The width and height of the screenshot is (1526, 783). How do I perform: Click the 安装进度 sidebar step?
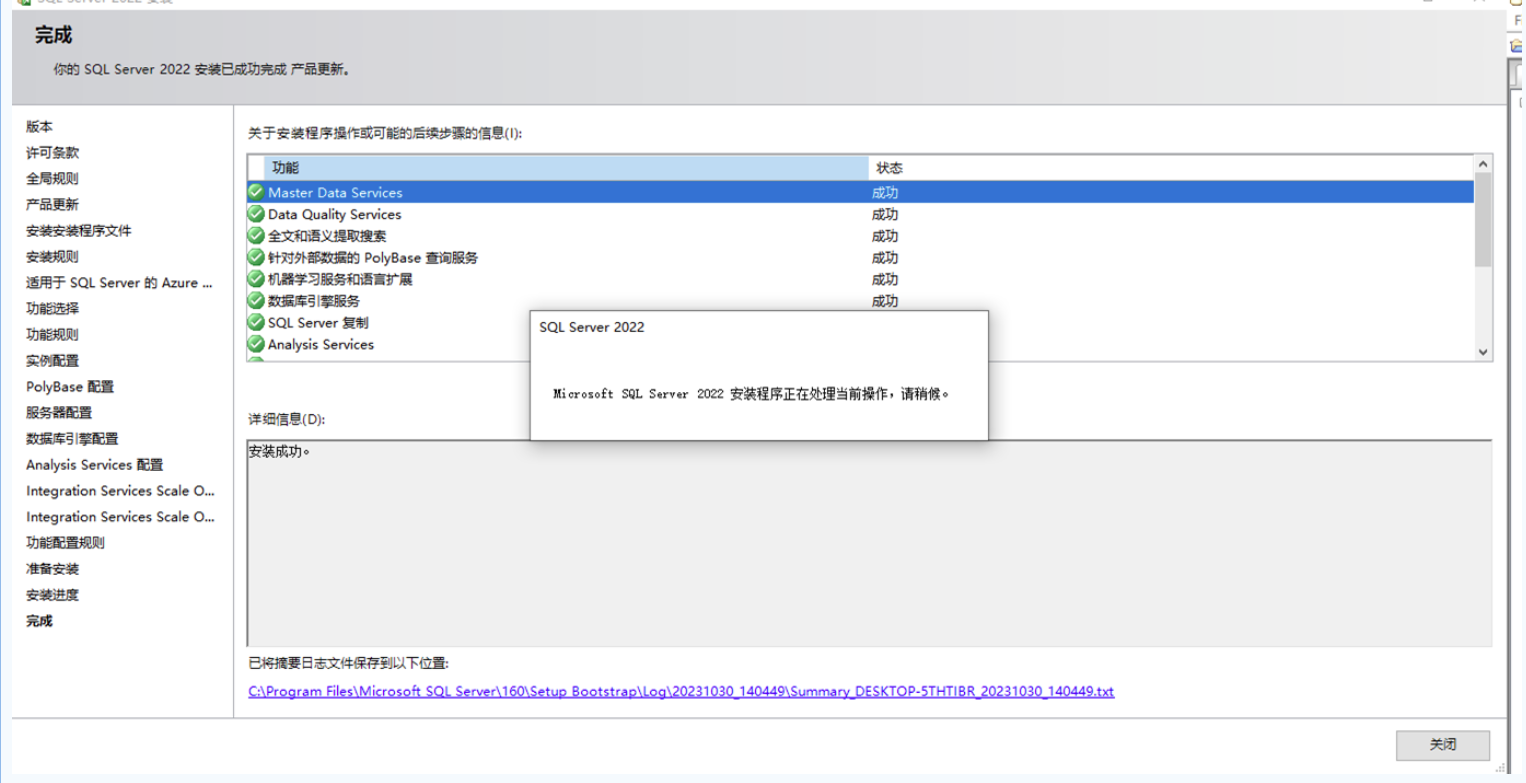tap(52, 595)
